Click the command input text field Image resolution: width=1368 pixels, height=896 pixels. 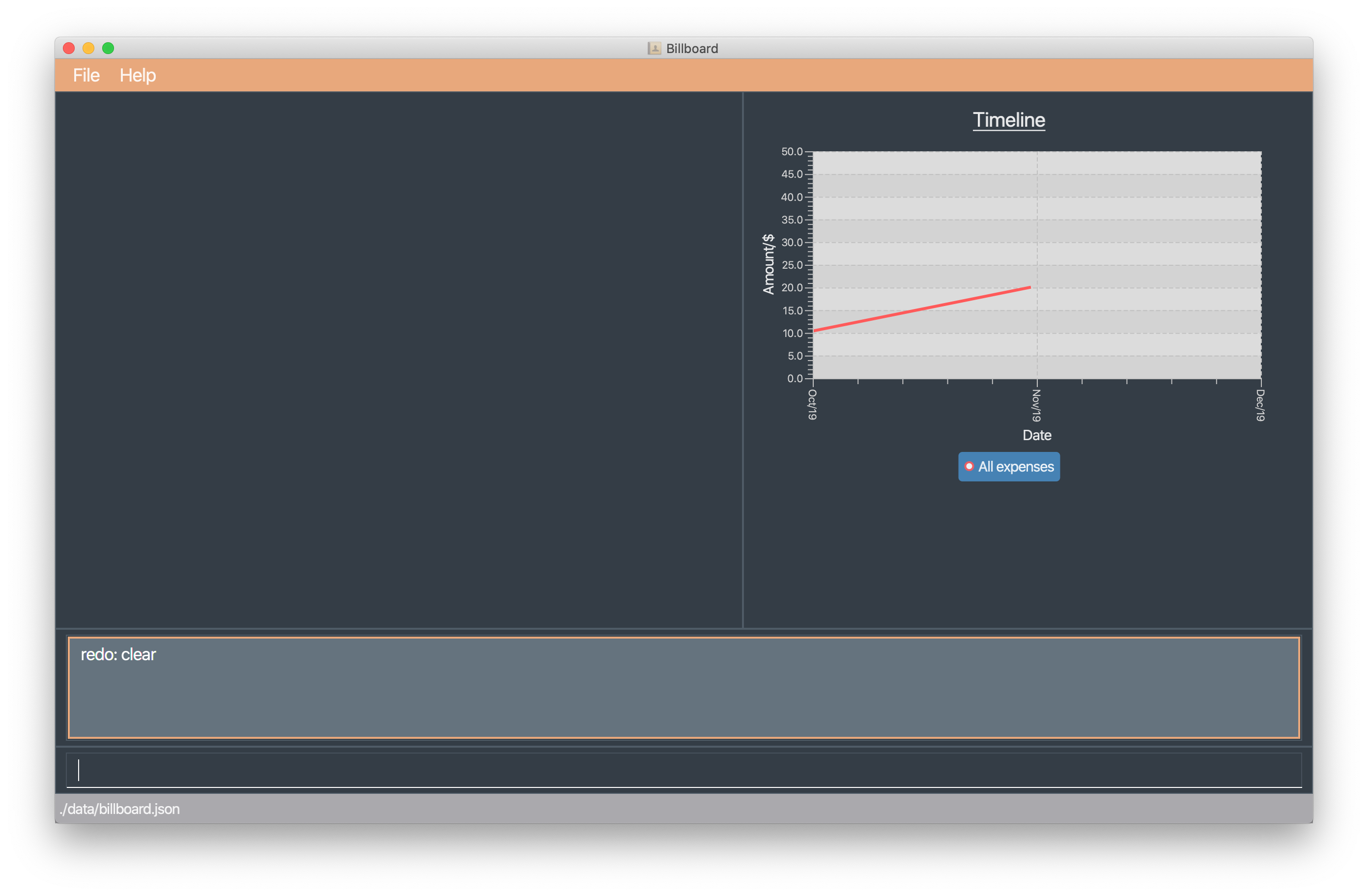683,770
